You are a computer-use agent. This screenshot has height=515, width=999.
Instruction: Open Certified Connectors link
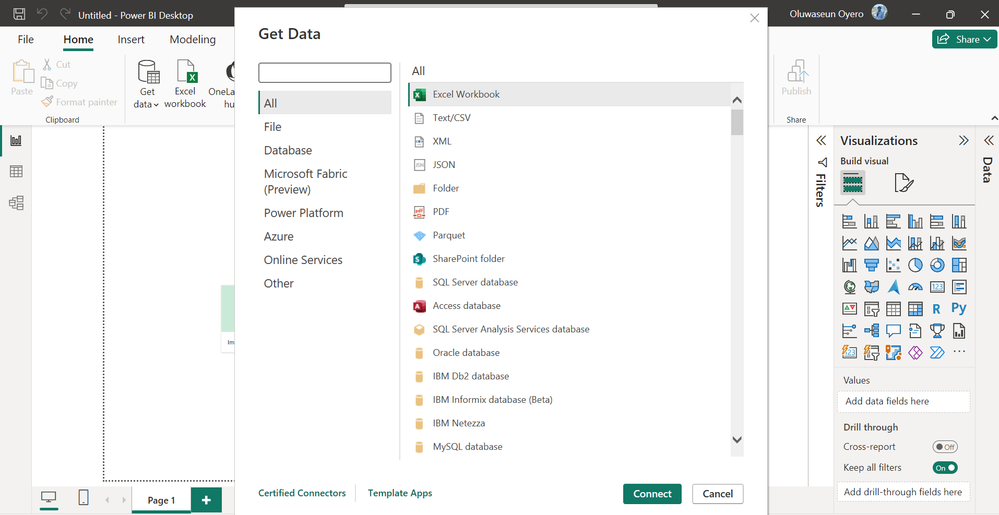pos(302,493)
